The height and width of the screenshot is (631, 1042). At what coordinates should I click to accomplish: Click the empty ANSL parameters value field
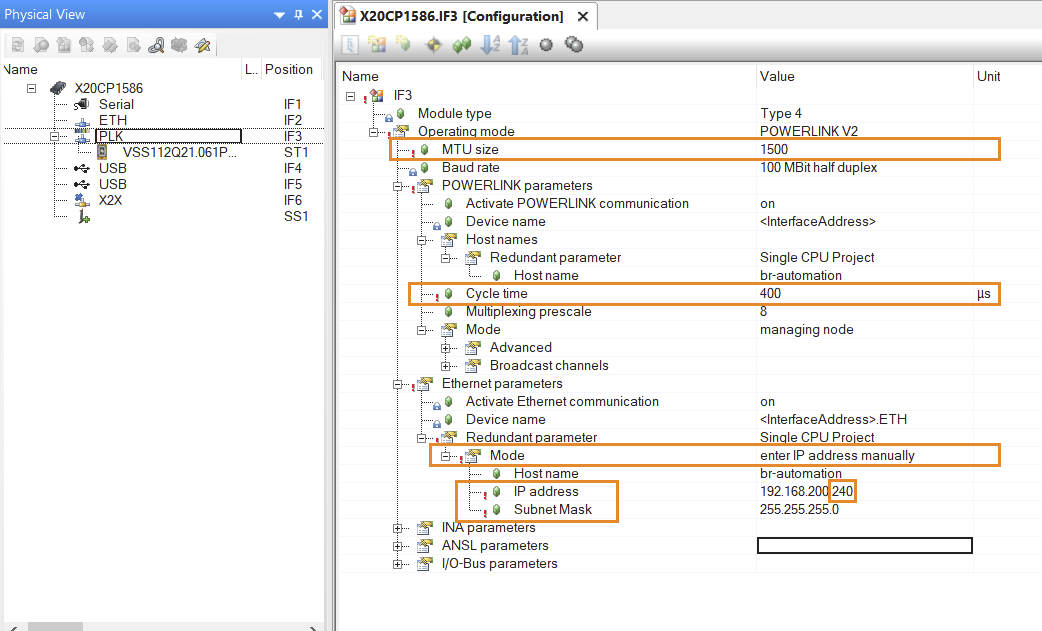[865, 545]
